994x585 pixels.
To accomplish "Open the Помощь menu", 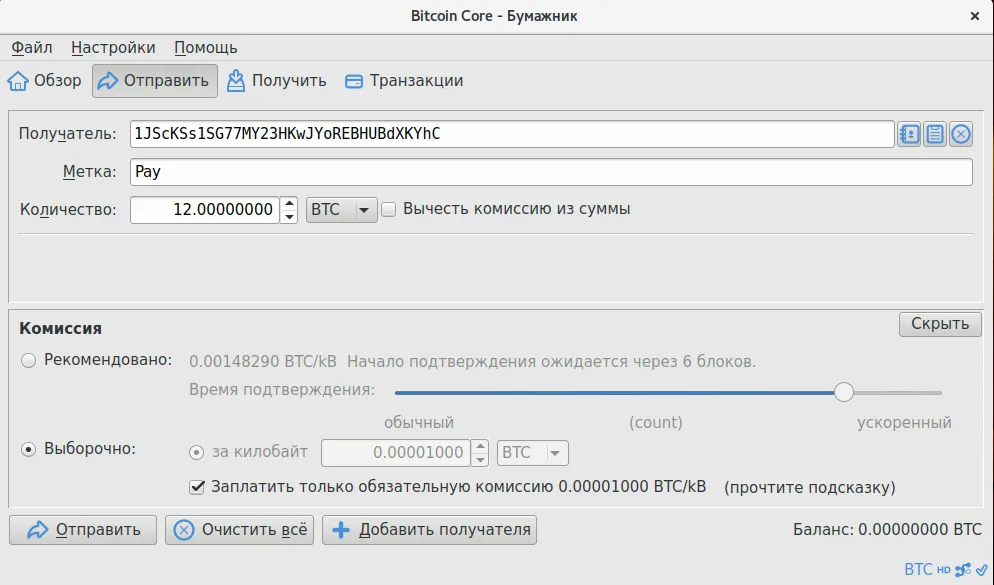I will (x=205, y=48).
